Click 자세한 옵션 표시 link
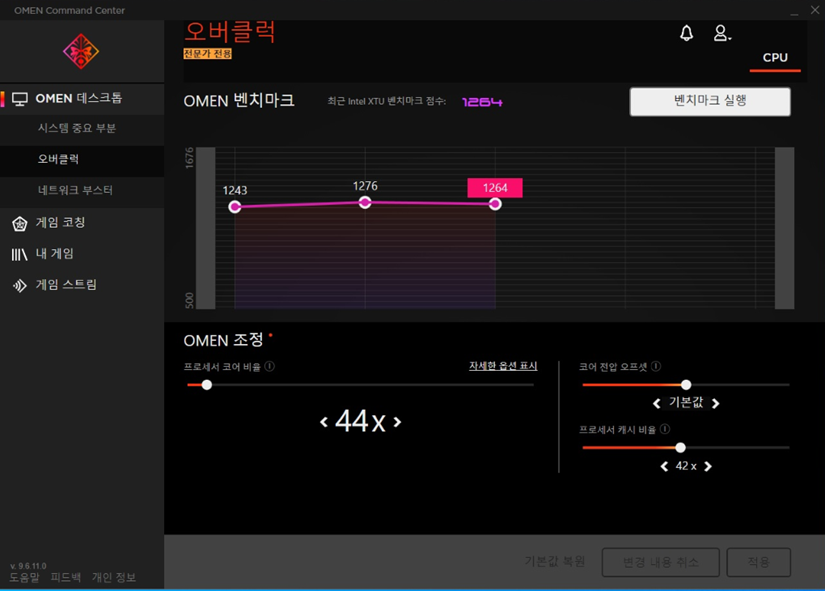Screen dimensions: 825x591 [x=503, y=366]
